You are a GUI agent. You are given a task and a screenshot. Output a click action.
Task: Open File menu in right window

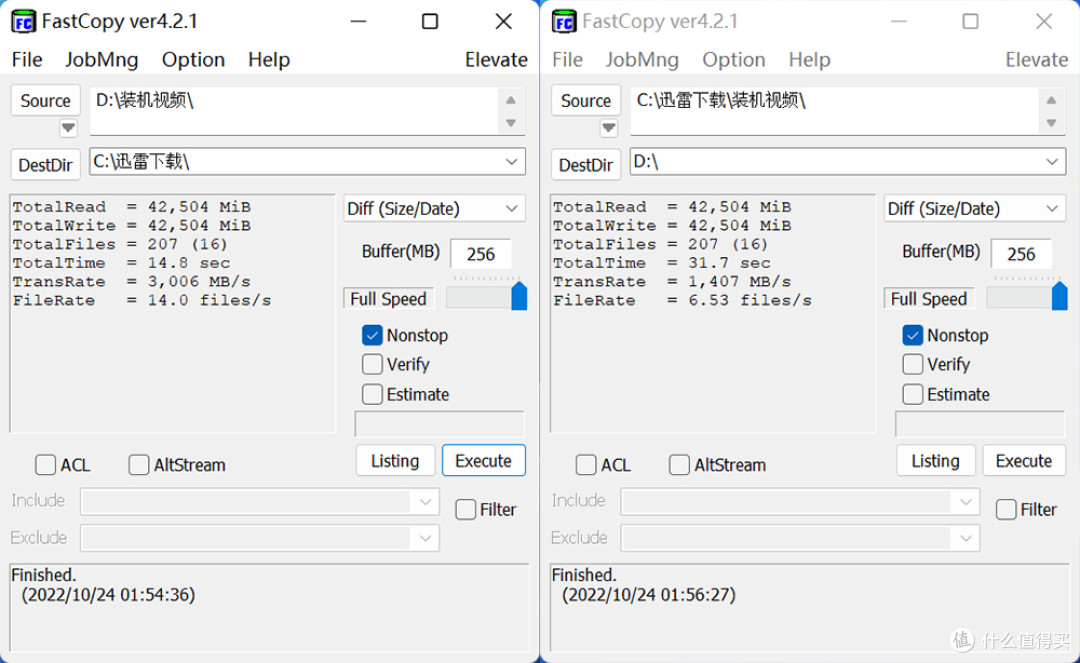(568, 60)
